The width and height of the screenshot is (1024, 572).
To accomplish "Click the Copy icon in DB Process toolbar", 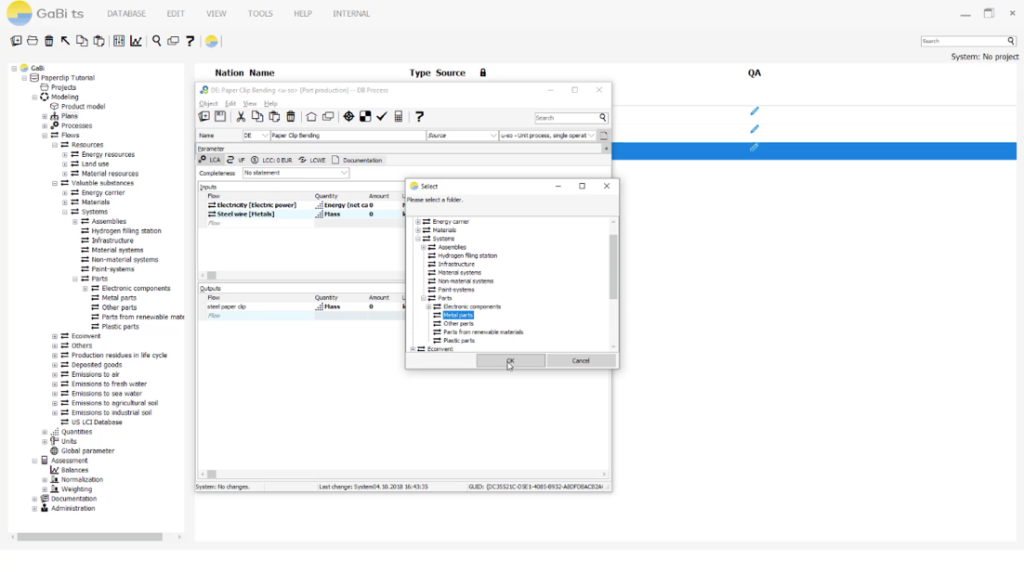I will point(257,116).
